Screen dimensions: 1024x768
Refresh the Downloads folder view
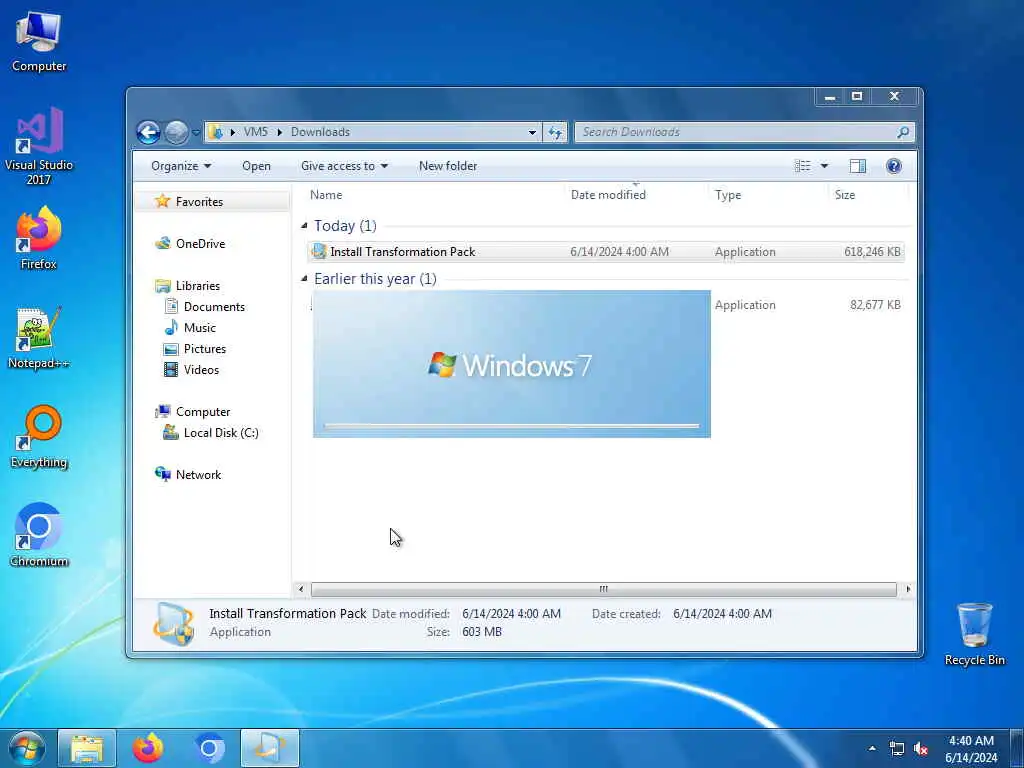(x=555, y=133)
